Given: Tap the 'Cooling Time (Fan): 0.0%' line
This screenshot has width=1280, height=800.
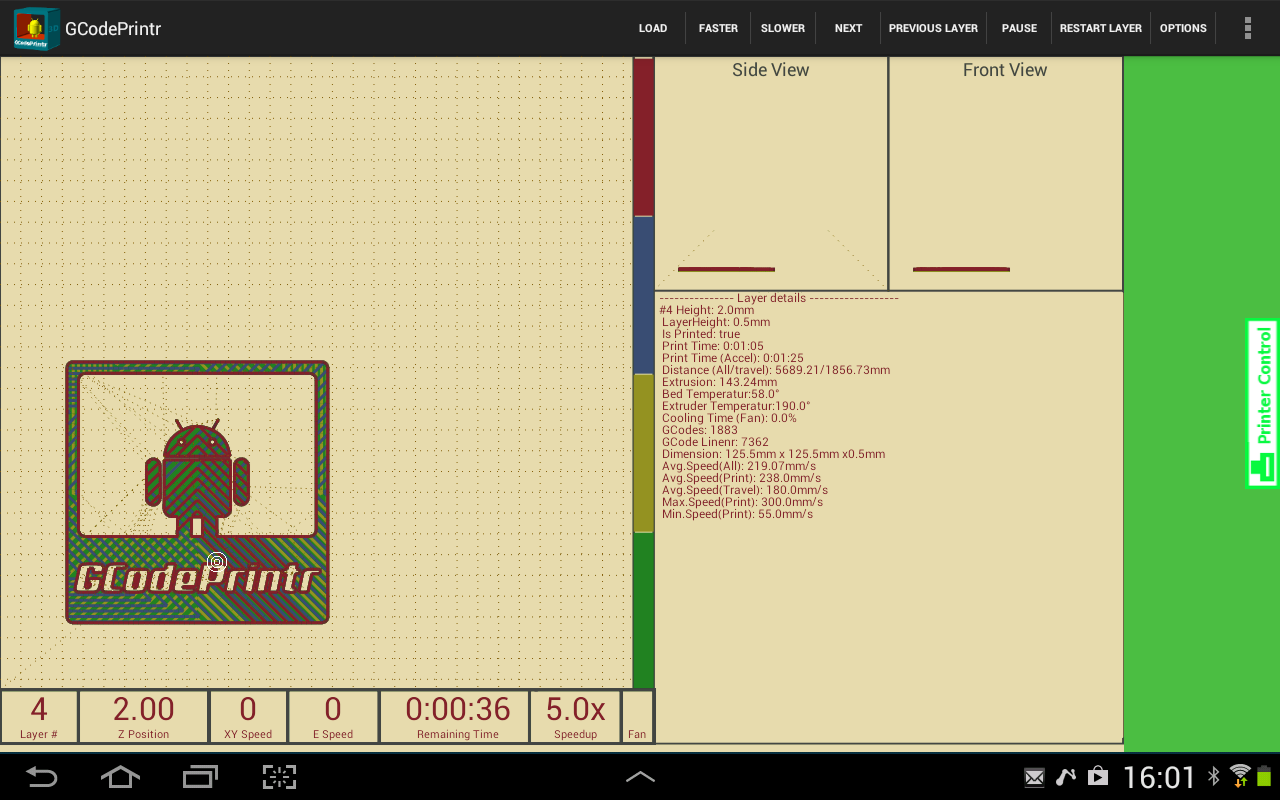Looking at the screenshot, I should coord(729,418).
